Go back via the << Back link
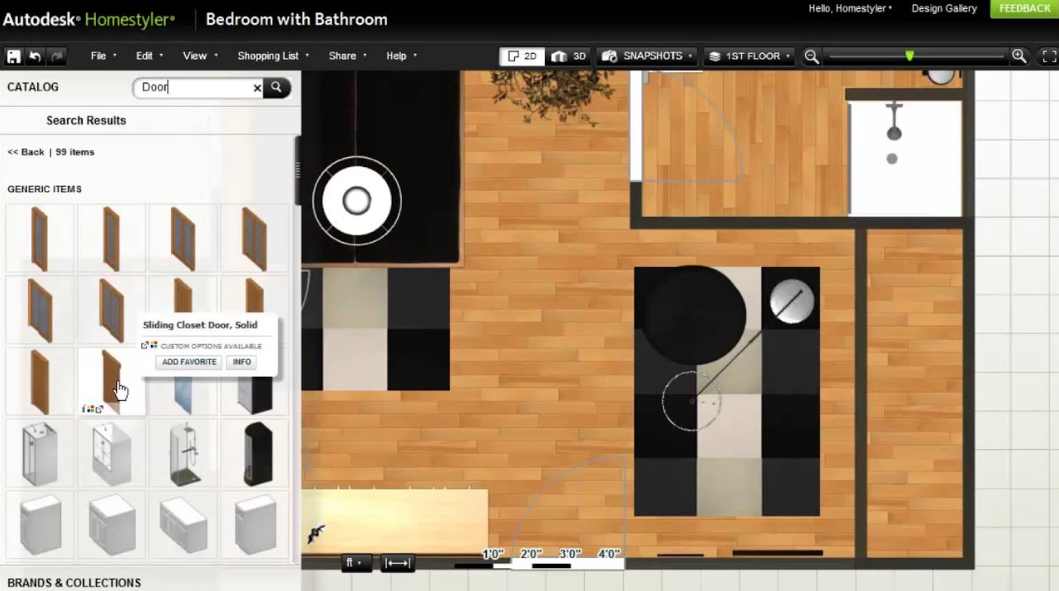This screenshot has height=591, width=1059. [26, 152]
